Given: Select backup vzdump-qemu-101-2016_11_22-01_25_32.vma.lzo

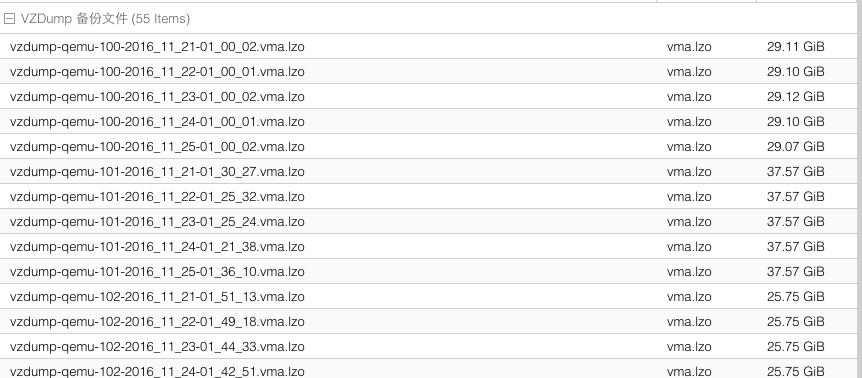Looking at the screenshot, I should click(x=428, y=196).
